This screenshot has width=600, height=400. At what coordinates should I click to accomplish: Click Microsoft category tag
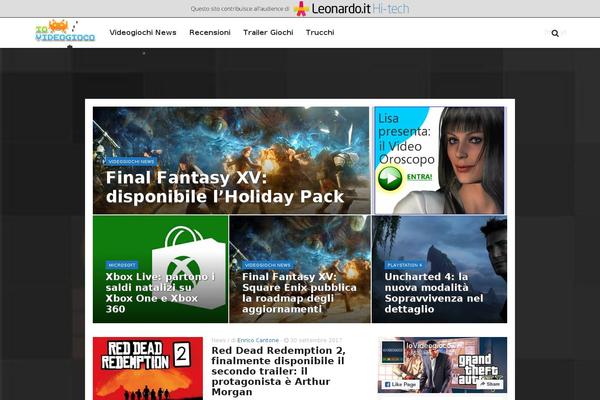click(x=122, y=265)
